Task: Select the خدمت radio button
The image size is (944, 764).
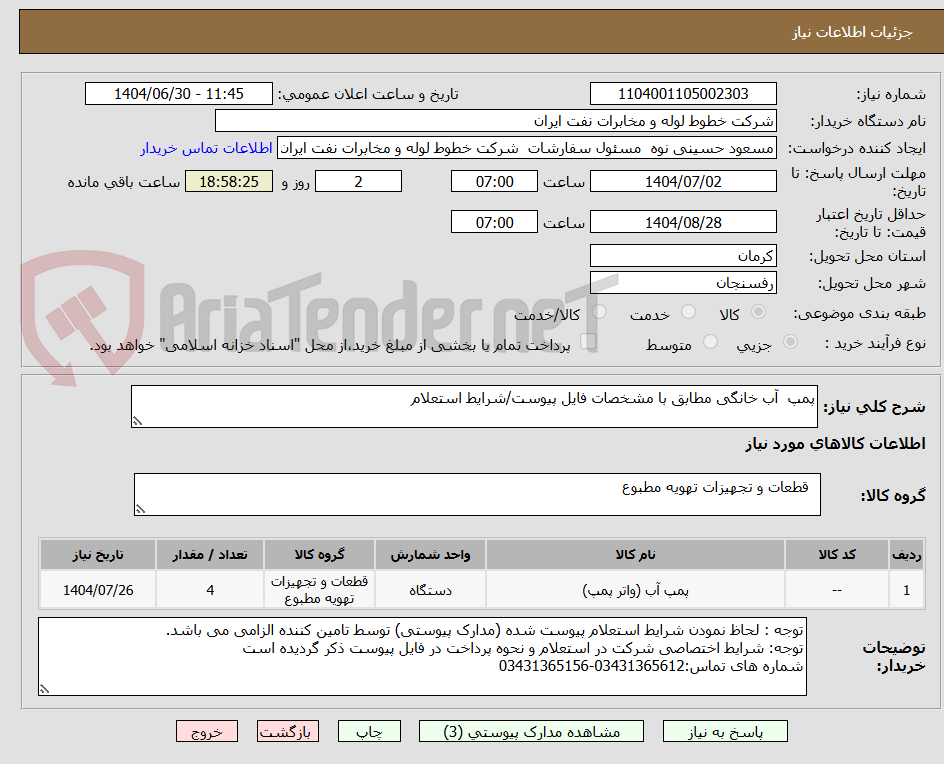Action: [x=690, y=311]
